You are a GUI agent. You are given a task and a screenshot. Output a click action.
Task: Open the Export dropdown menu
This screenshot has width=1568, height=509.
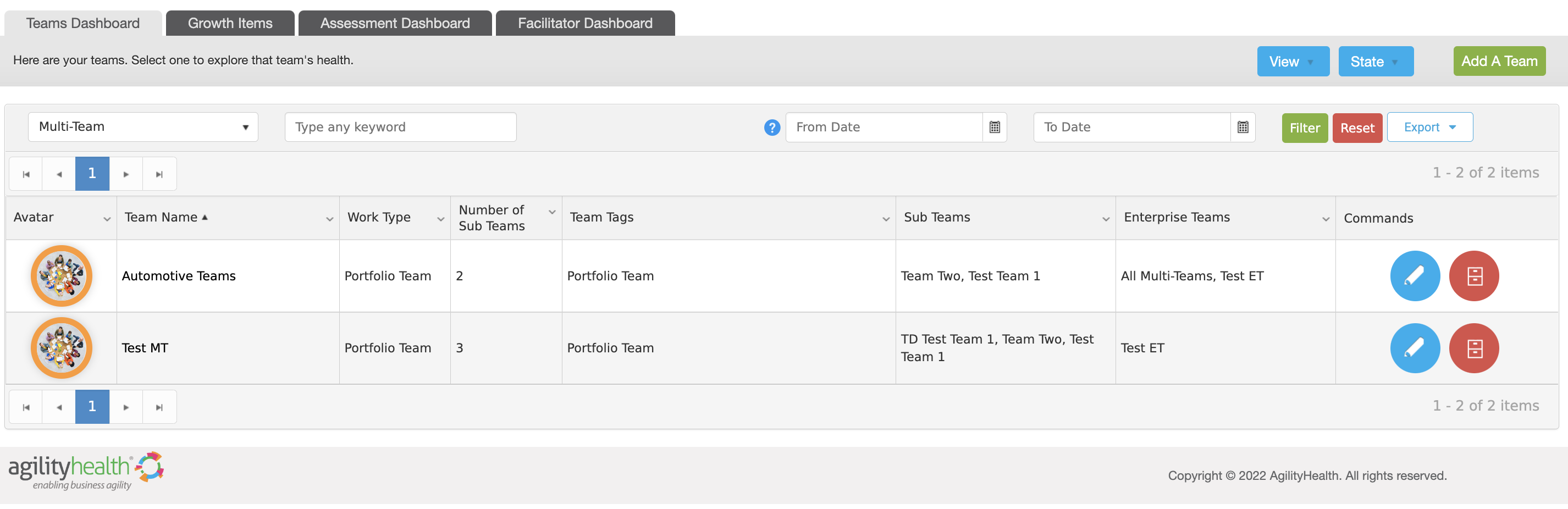tap(1429, 128)
